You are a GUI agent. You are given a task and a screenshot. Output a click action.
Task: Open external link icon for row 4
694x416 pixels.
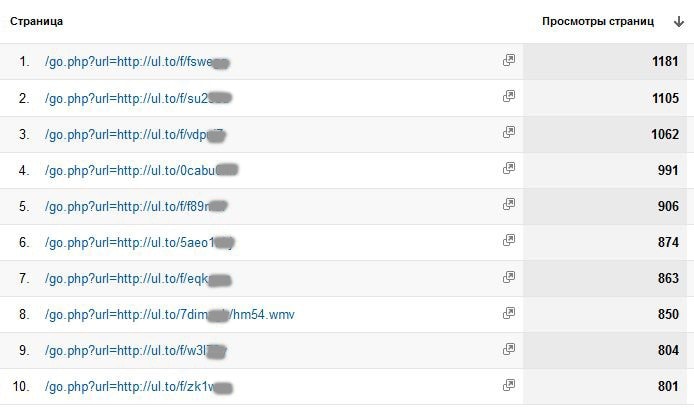[509, 169]
